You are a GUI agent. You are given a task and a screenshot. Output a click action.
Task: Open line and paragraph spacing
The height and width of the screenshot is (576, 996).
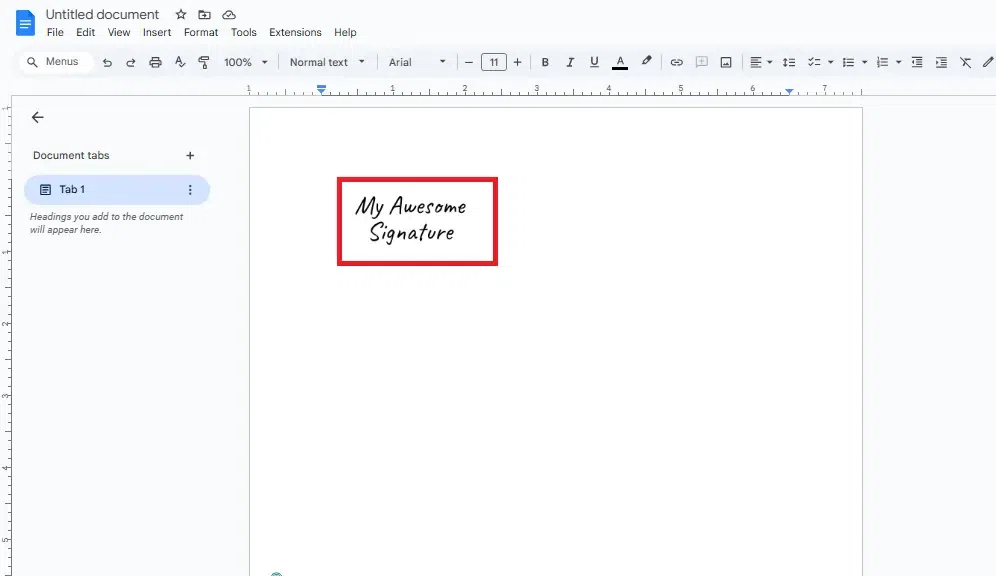pos(789,62)
